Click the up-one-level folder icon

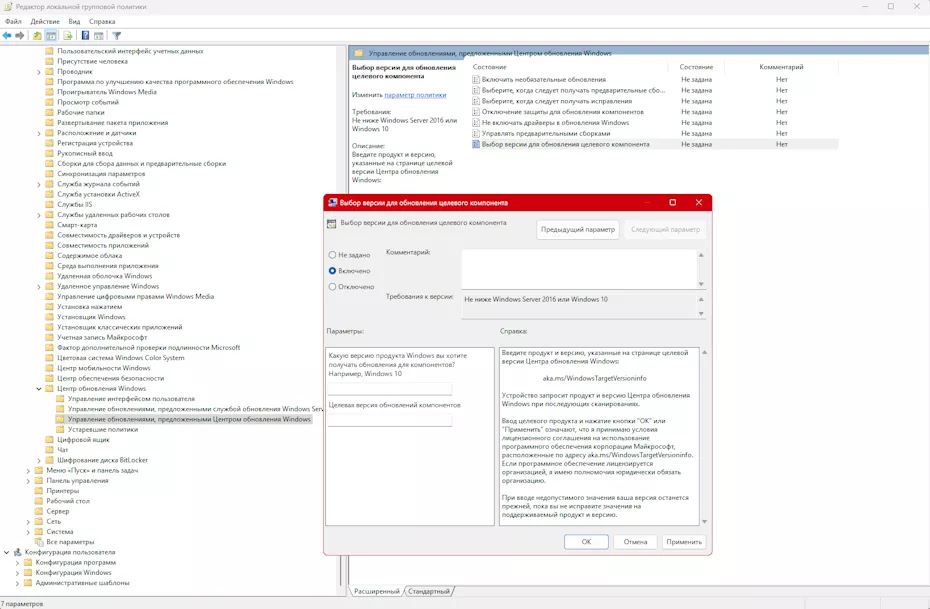(x=37, y=36)
